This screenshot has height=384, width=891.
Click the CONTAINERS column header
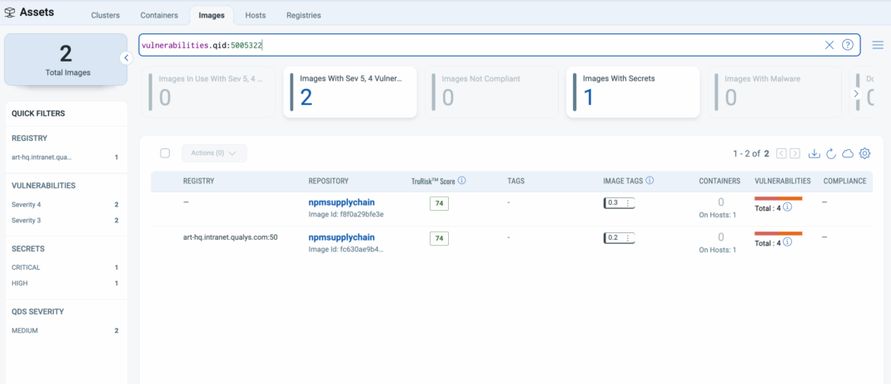pos(719,181)
